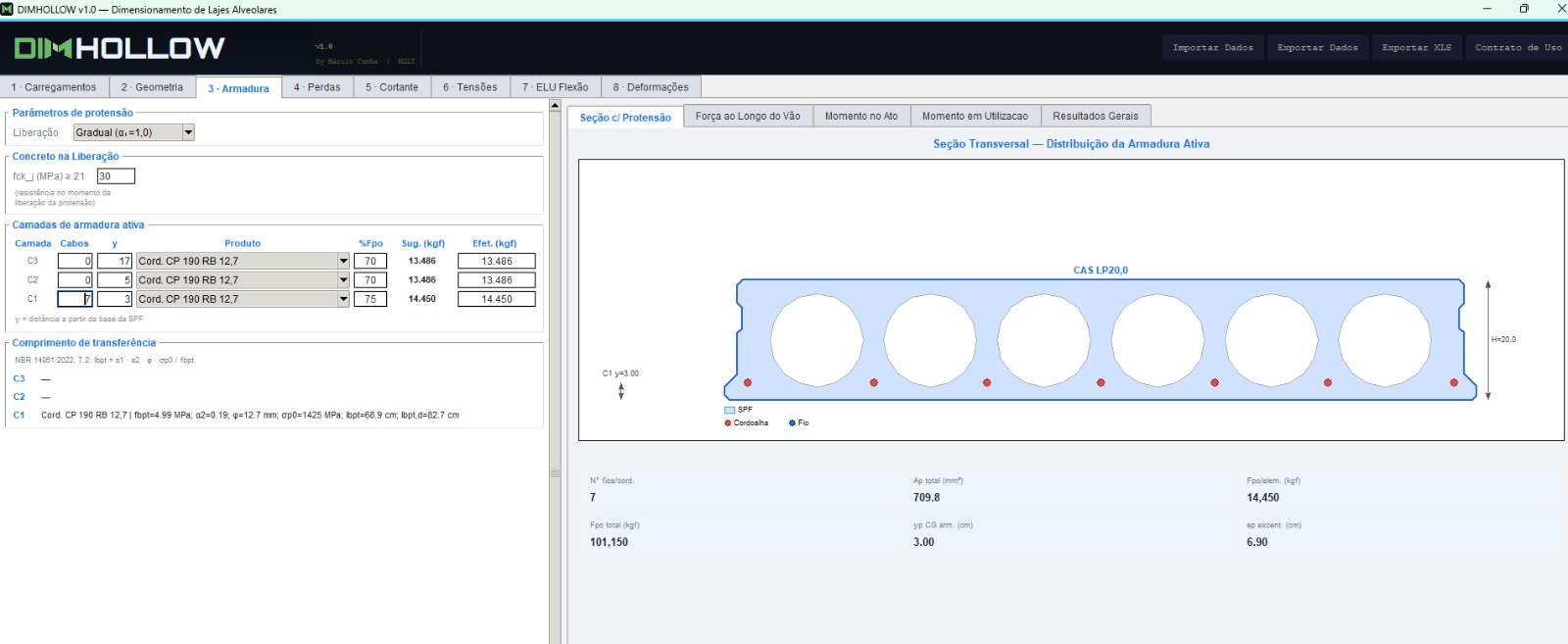
Task: Edit the C3 row Efet. (kgf) field
Action: click(x=497, y=261)
